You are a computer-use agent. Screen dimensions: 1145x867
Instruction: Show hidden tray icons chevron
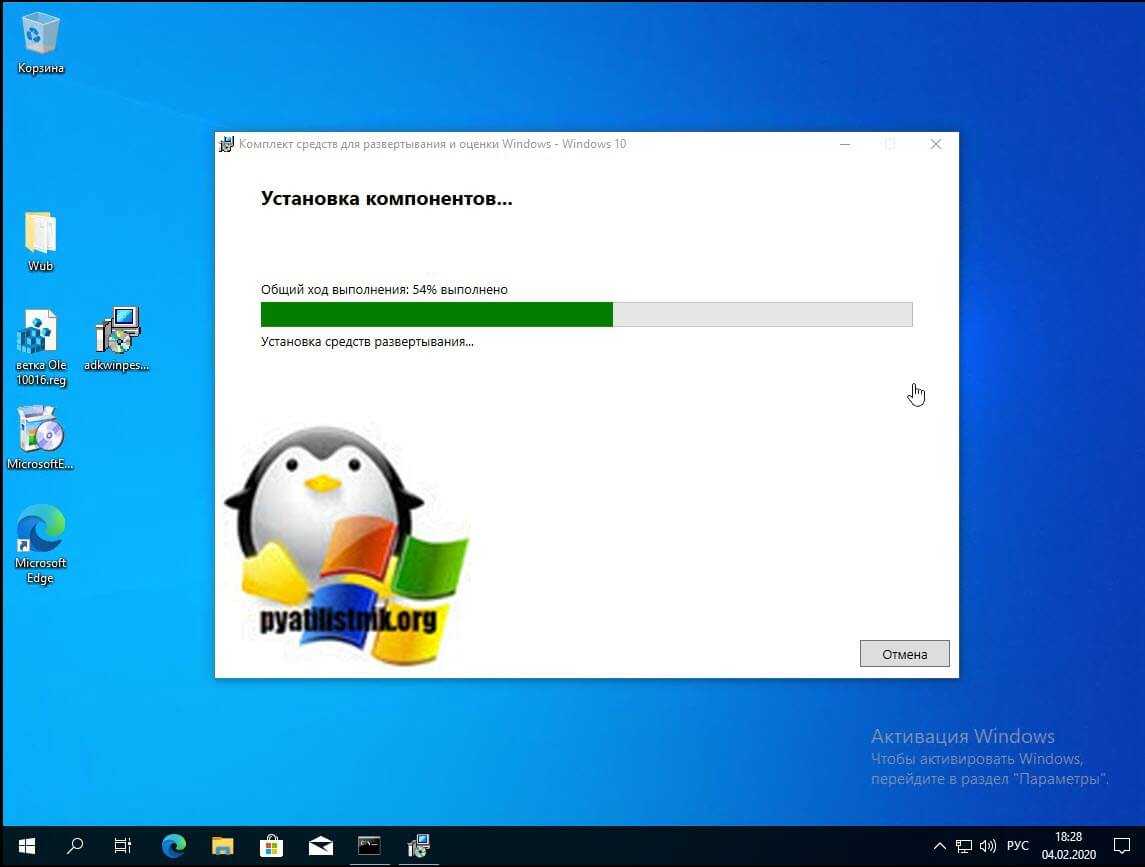(940, 846)
